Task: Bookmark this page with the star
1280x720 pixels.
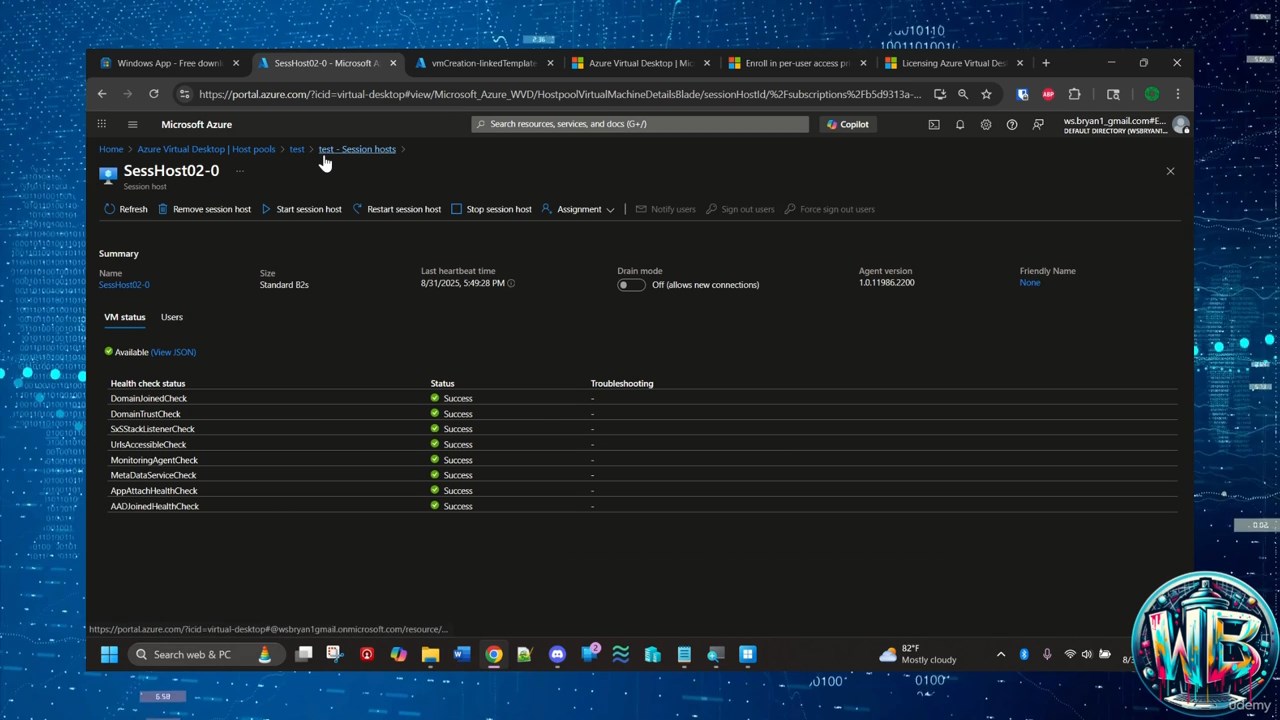Action: tap(986, 94)
